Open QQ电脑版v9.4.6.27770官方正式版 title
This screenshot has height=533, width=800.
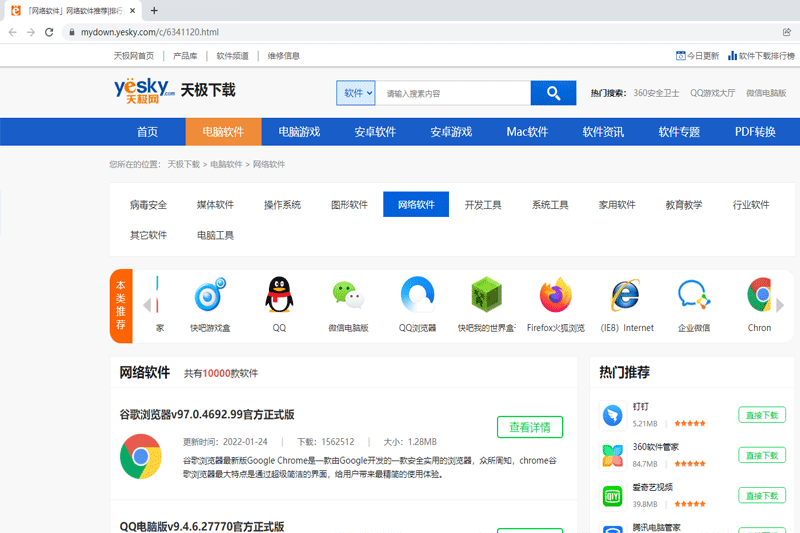coord(202,526)
